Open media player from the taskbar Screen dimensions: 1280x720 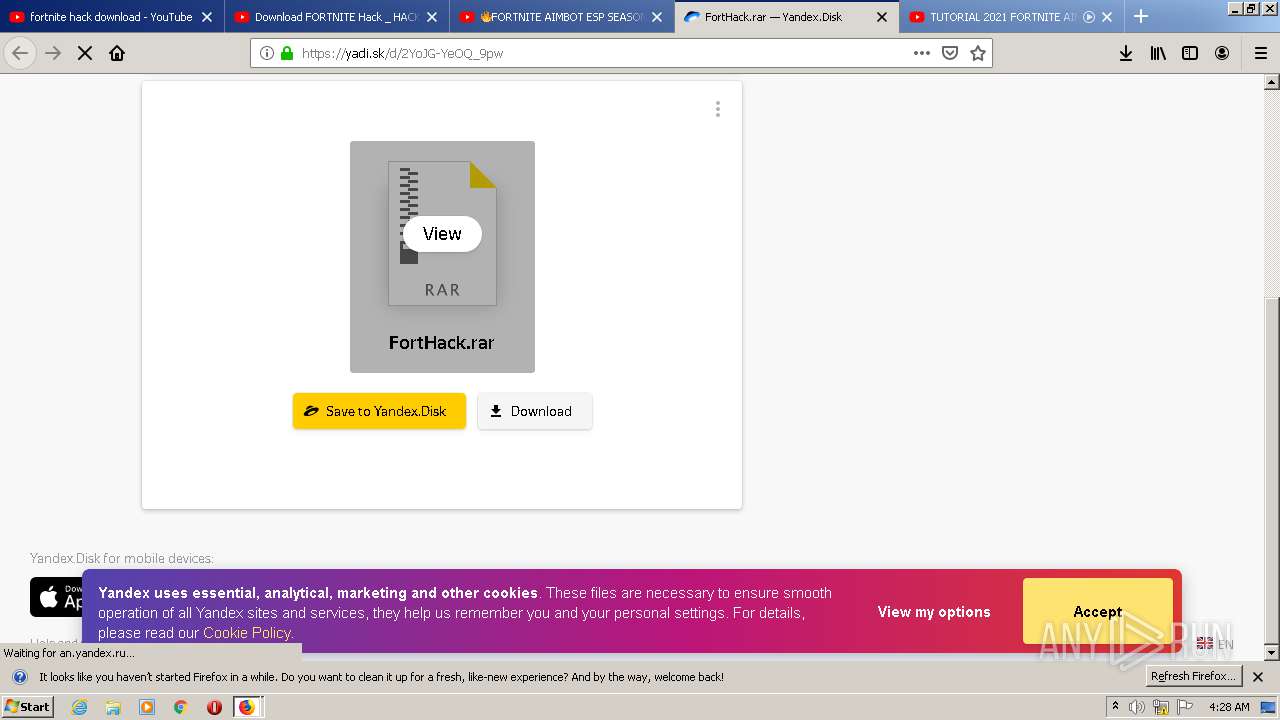pyautogui.click(x=147, y=707)
